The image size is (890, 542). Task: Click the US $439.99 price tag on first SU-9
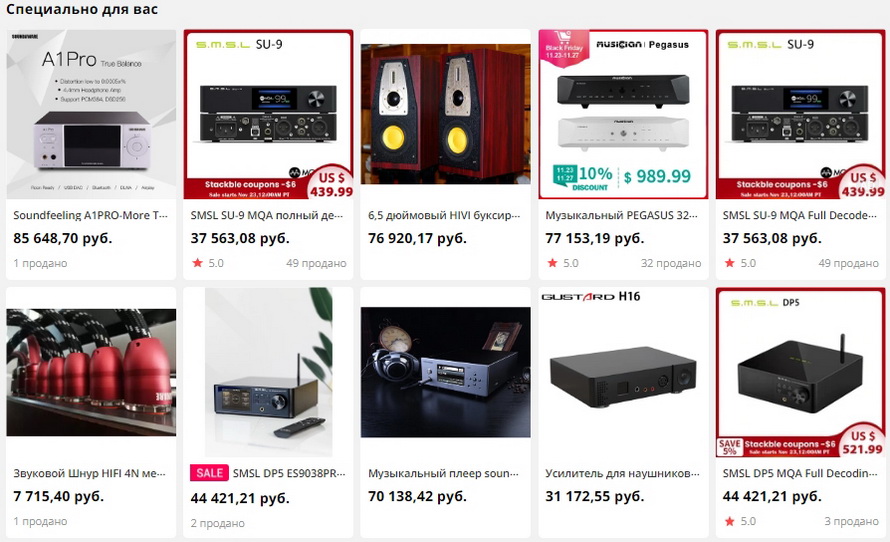pos(331,184)
